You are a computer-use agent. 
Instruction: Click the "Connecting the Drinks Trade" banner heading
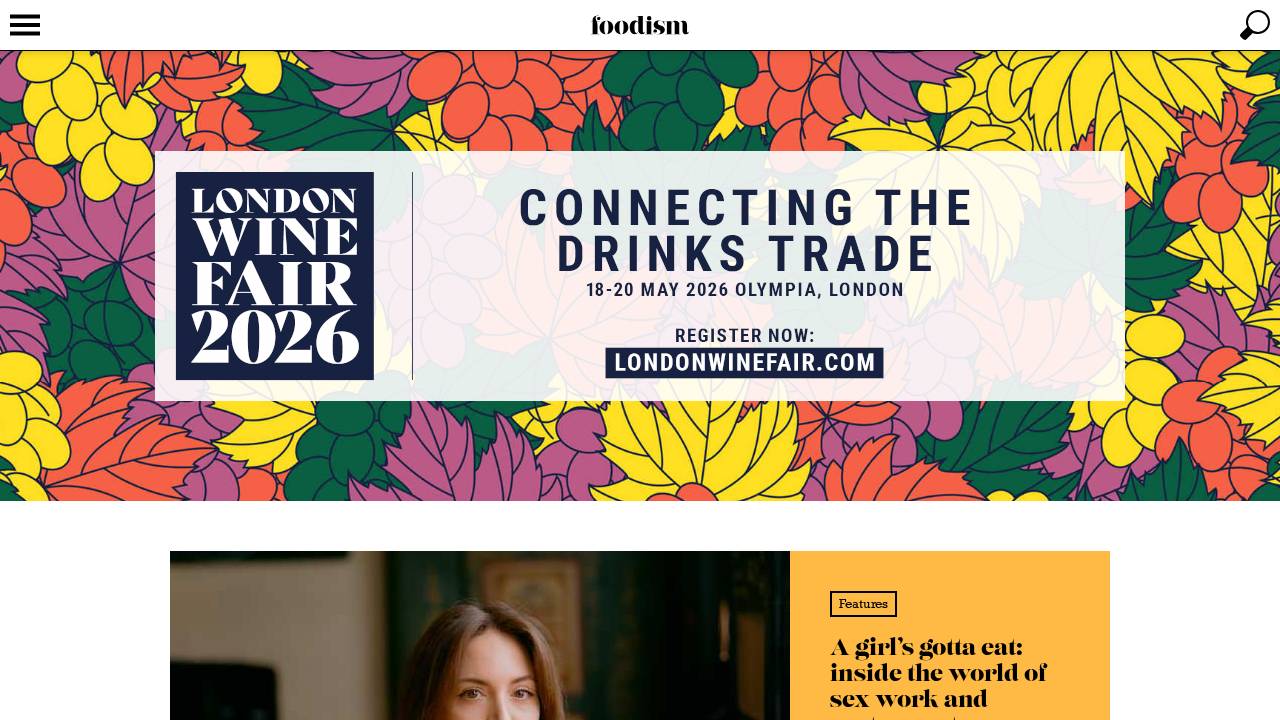tap(746, 231)
